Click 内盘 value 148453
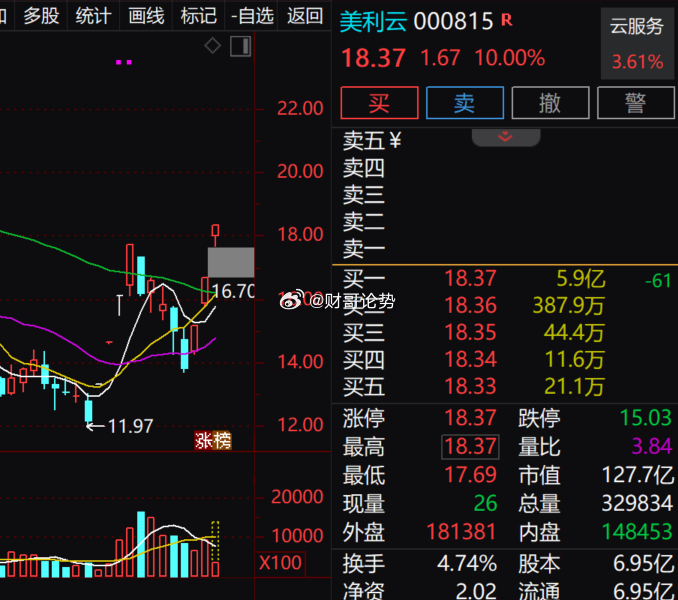678x600 pixels. click(637, 532)
